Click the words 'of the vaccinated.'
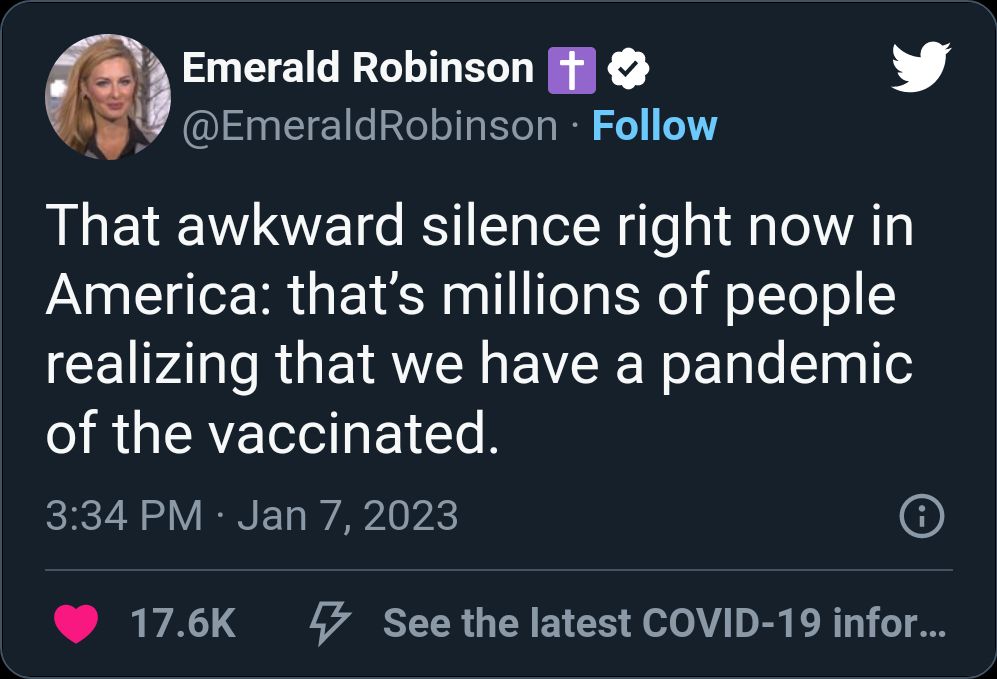Viewport: 997px width, 679px height. coord(270,433)
